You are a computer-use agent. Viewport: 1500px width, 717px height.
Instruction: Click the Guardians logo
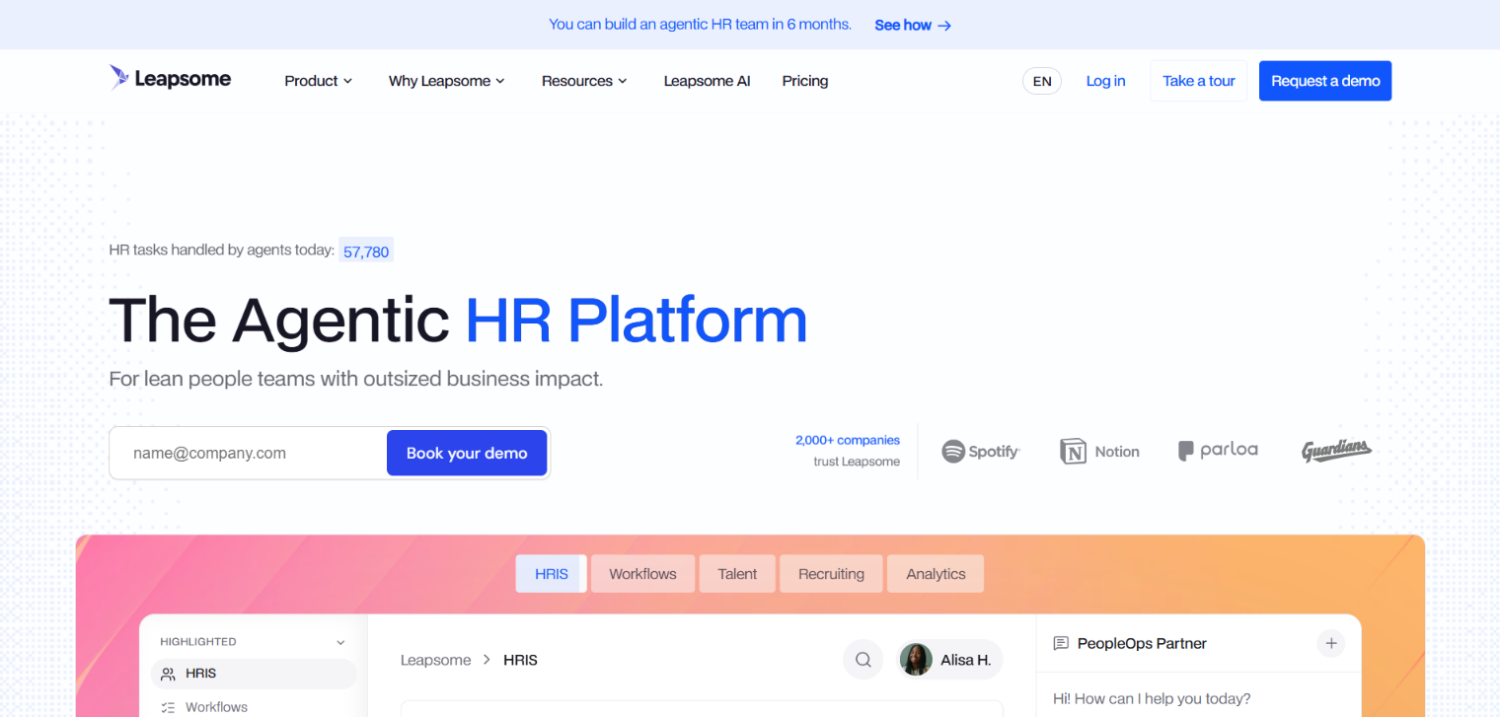pyautogui.click(x=1336, y=451)
